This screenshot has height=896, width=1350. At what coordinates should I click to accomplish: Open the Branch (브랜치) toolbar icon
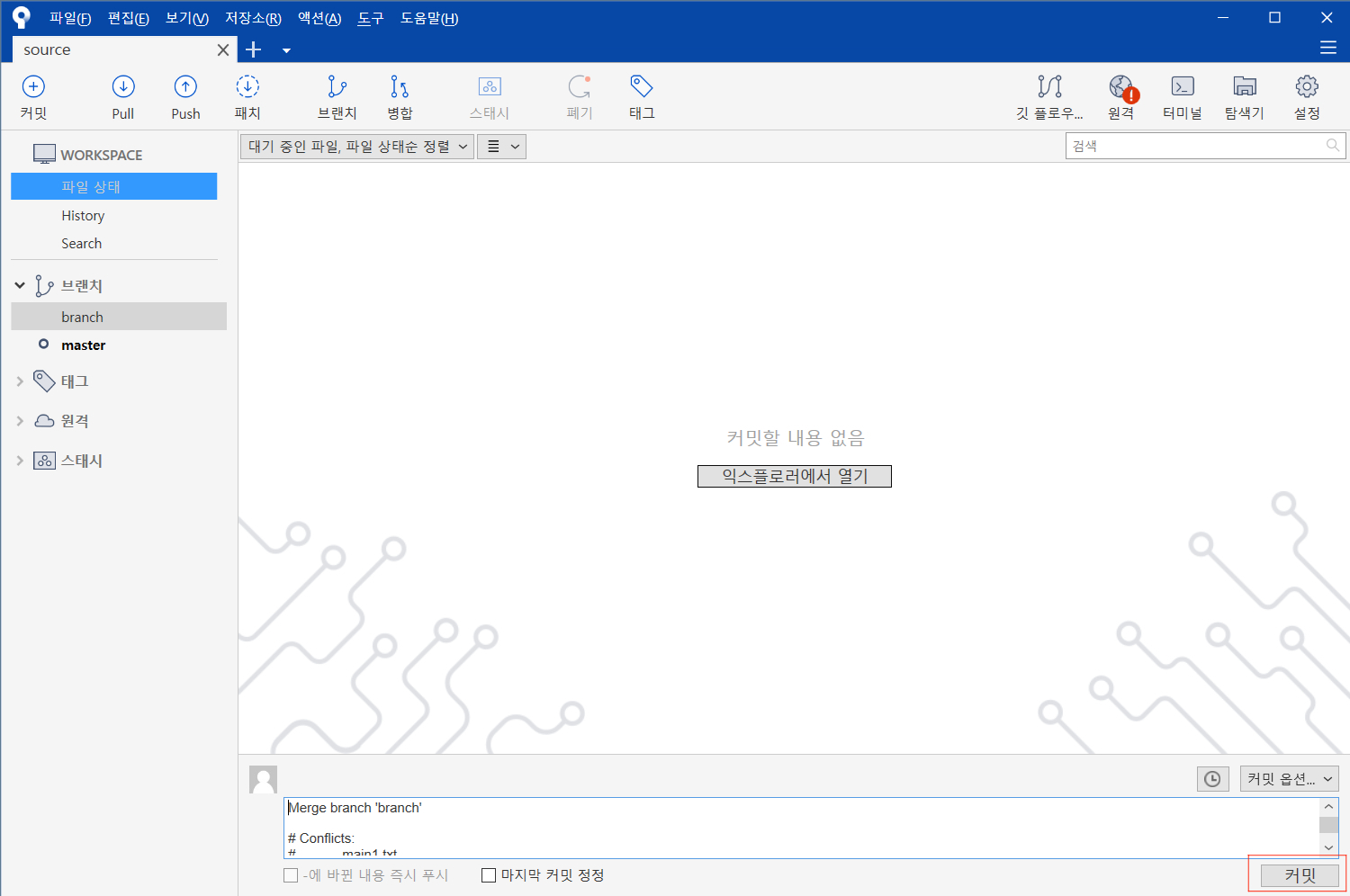tap(337, 86)
